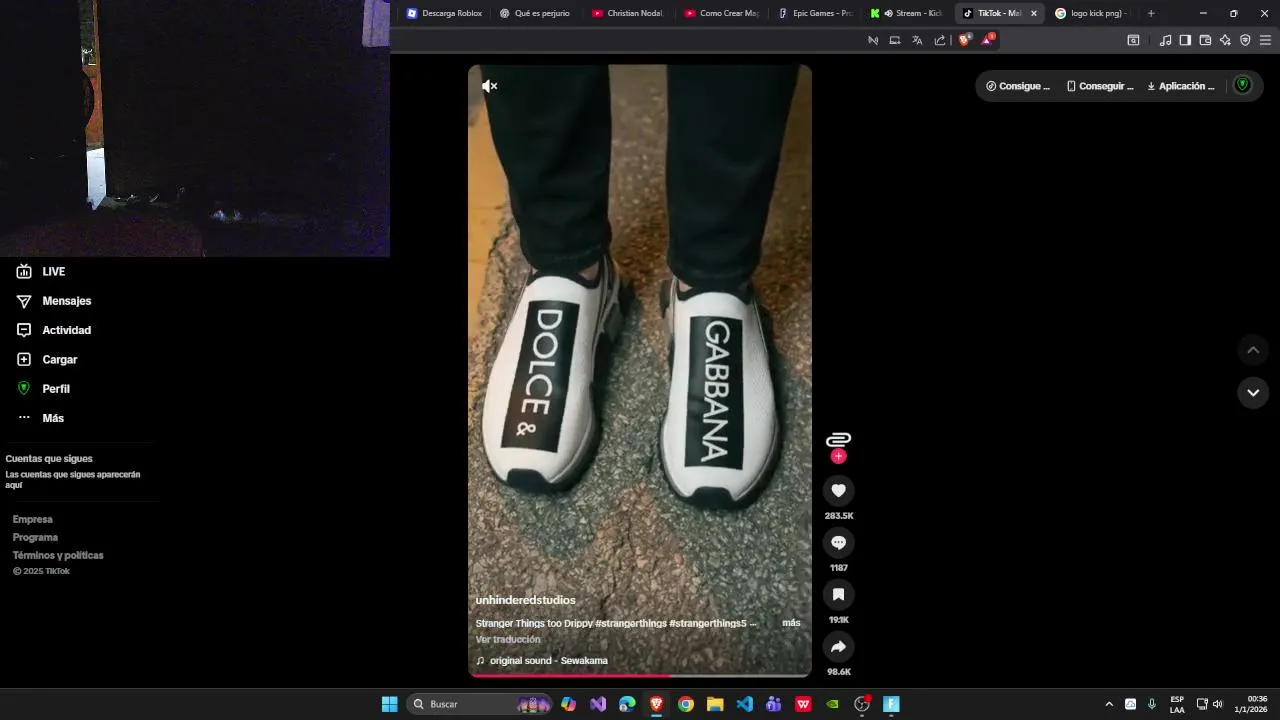Switch to the 'Epic Games' tab

click(x=814, y=13)
